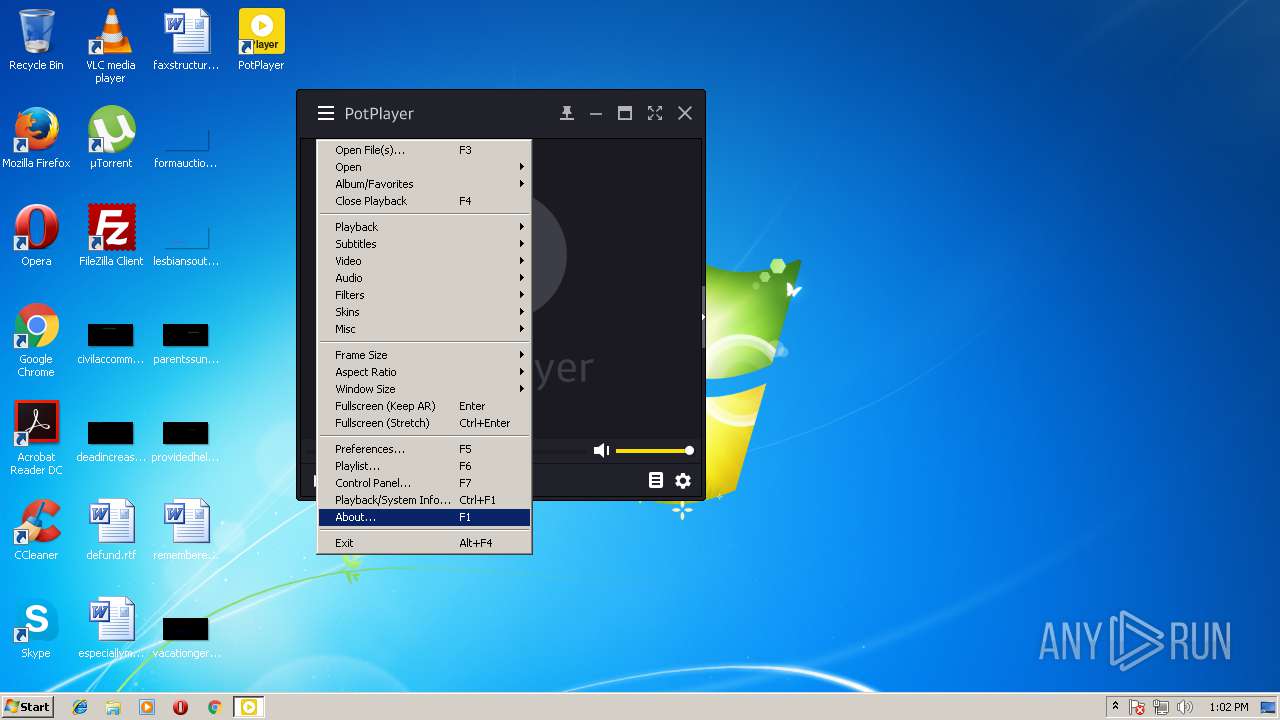Expand the Filters submenu
Screen dimensions: 1280x720
[425, 295]
